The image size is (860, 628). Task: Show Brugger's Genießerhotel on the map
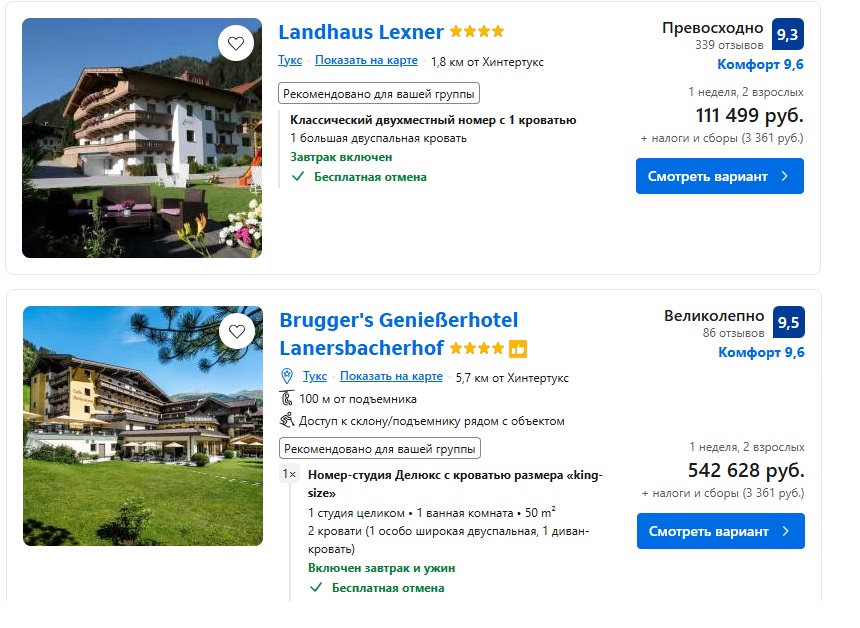click(x=391, y=376)
